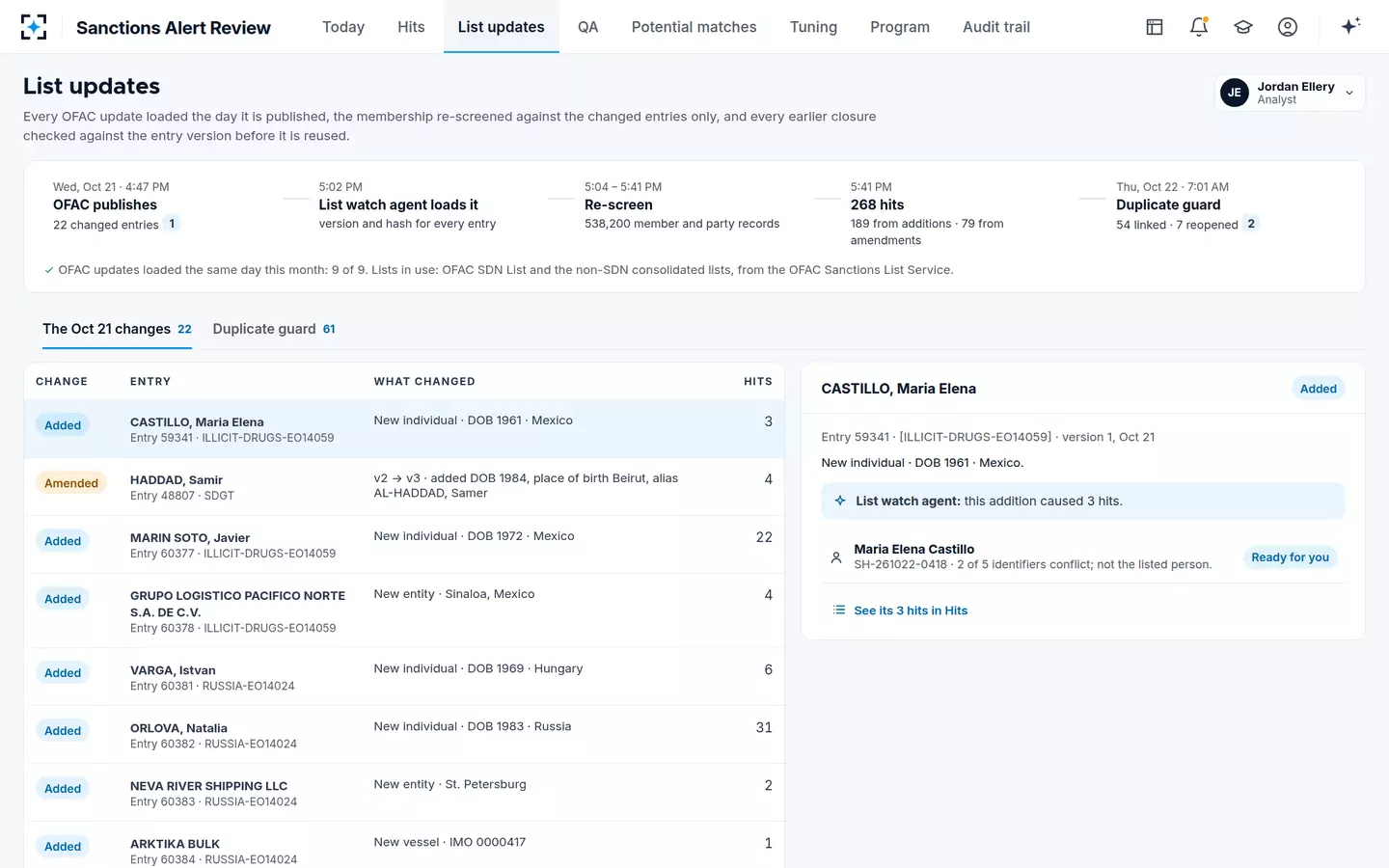Open the Tuning tab

click(813, 27)
